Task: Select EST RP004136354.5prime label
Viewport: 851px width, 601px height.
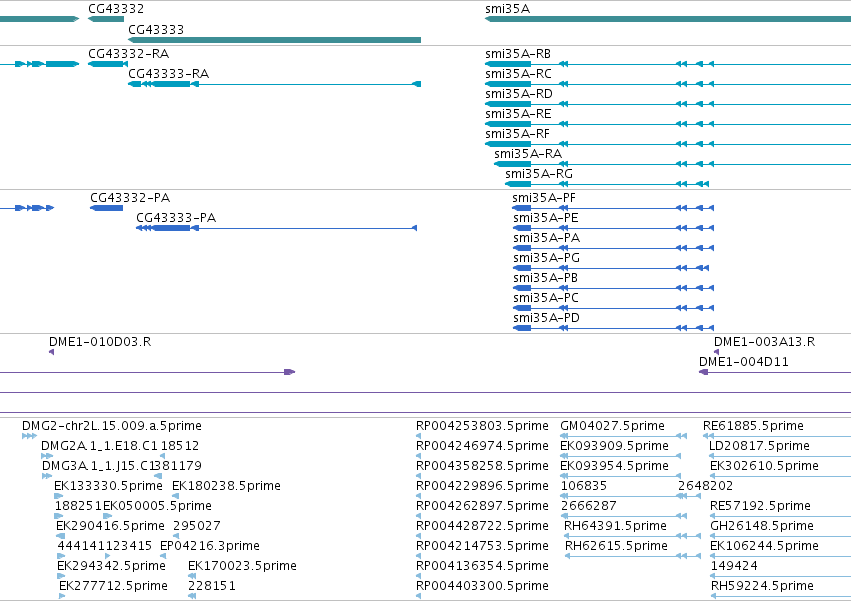Action: tap(482, 566)
